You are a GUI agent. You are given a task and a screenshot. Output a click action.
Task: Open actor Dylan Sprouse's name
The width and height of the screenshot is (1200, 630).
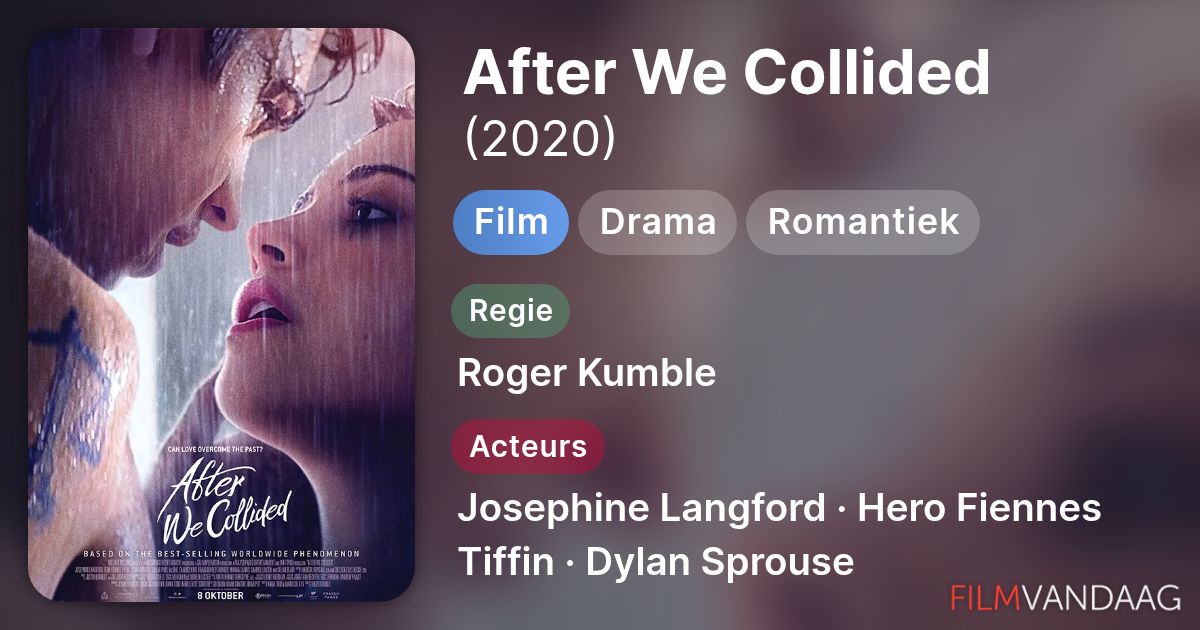720,562
